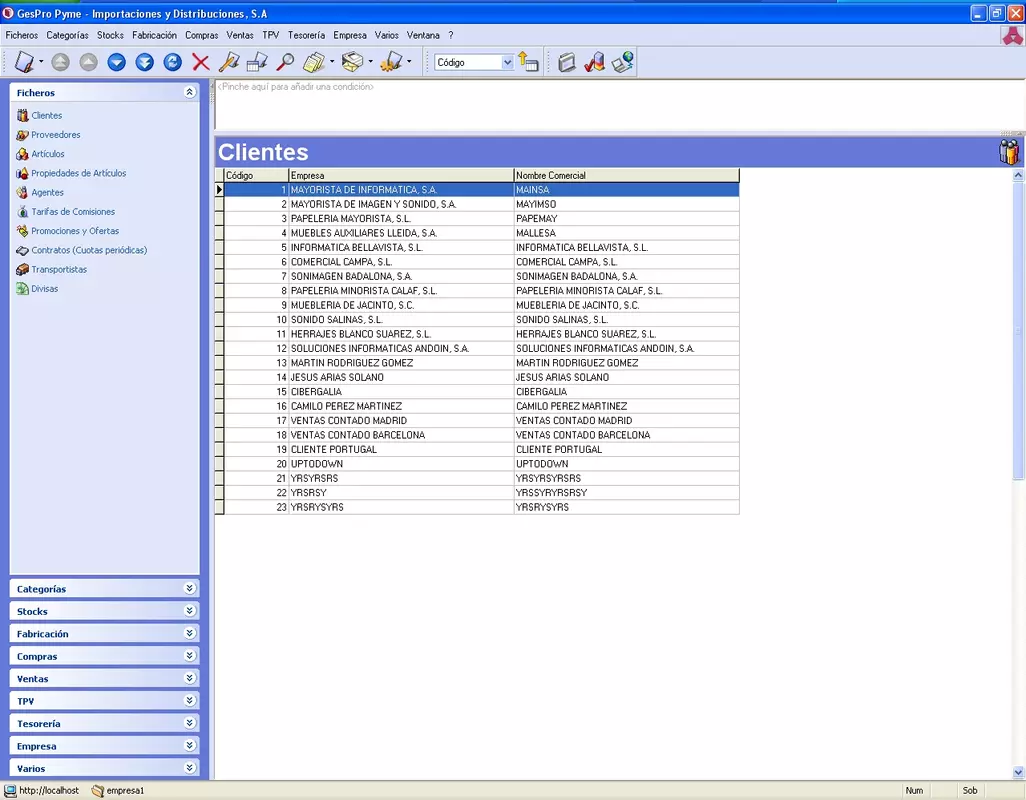Expand the Compras sidebar panel
Screen dimensions: 1026x800
pyautogui.click(x=190, y=655)
